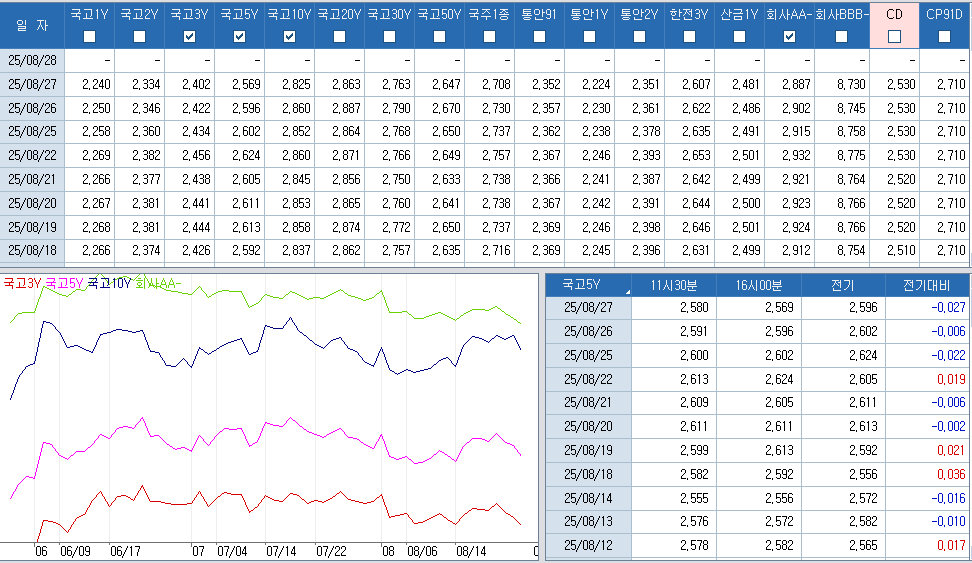Select 25/08/22 date in lower-right table
The width and height of the screenshot is (972, 563).
coord(588,379)
